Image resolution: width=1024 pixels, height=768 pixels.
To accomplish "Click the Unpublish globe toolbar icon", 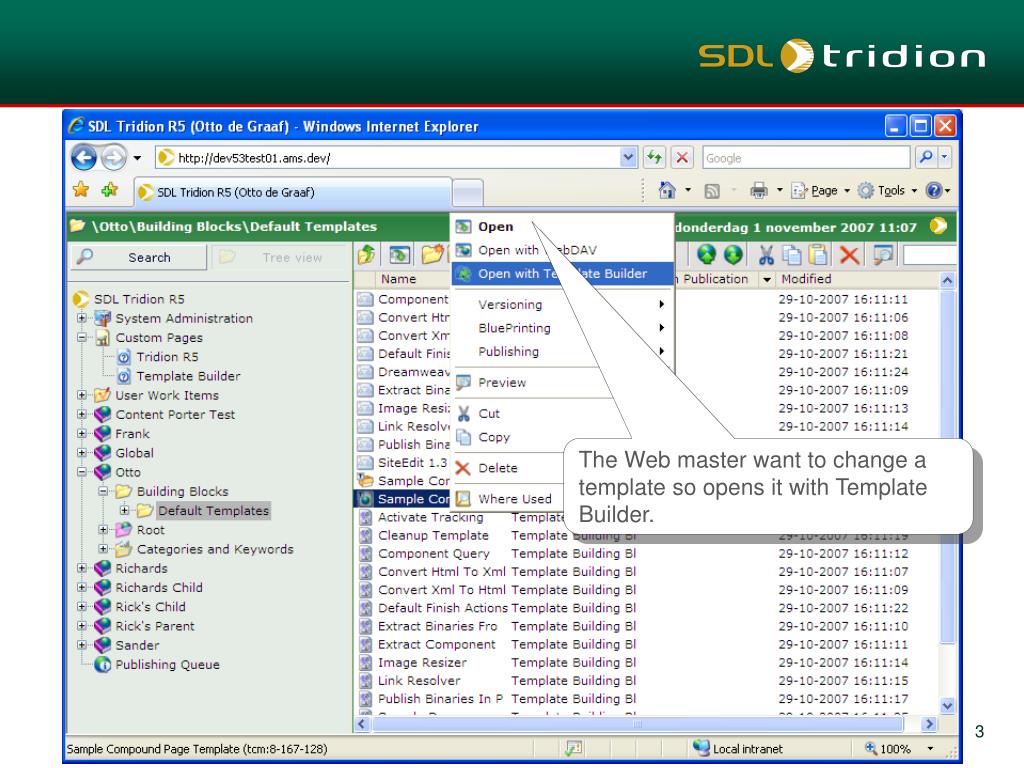I will click(733, 255).
